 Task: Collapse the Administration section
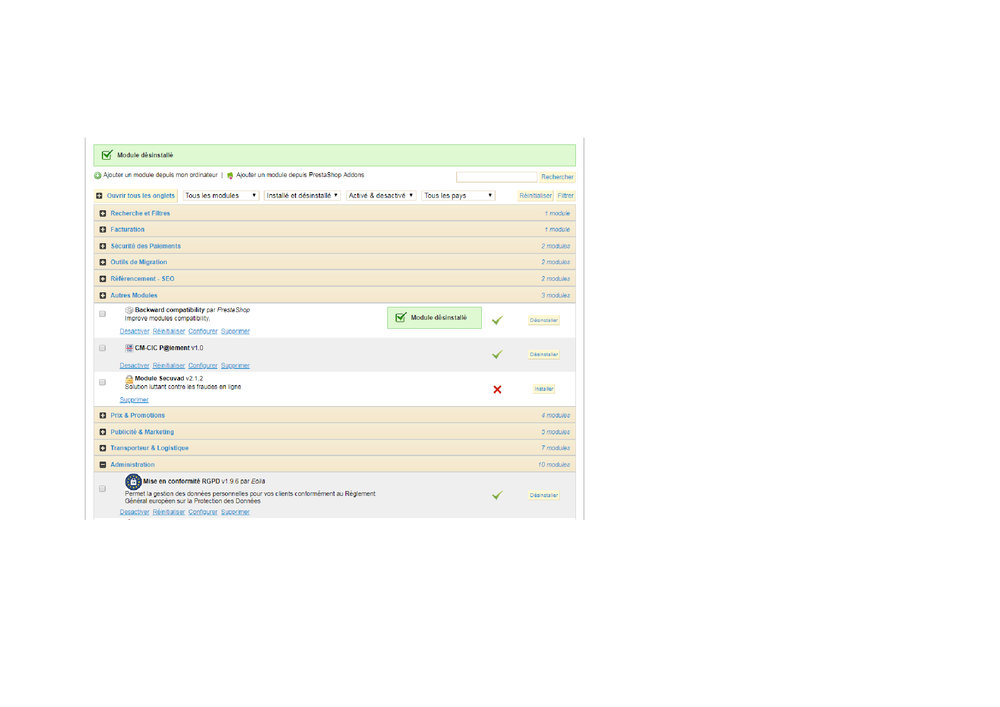[103, 465]
